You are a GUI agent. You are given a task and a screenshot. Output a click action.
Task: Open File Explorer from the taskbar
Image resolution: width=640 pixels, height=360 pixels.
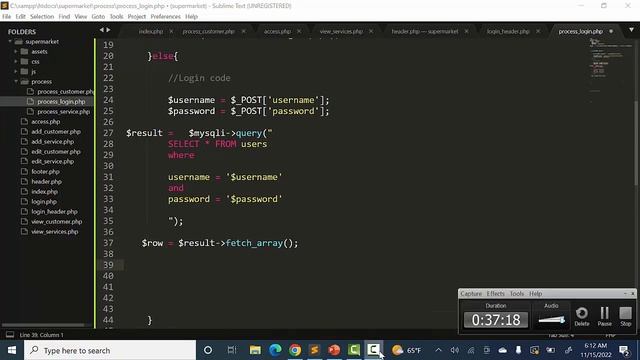tap(255, 350)
